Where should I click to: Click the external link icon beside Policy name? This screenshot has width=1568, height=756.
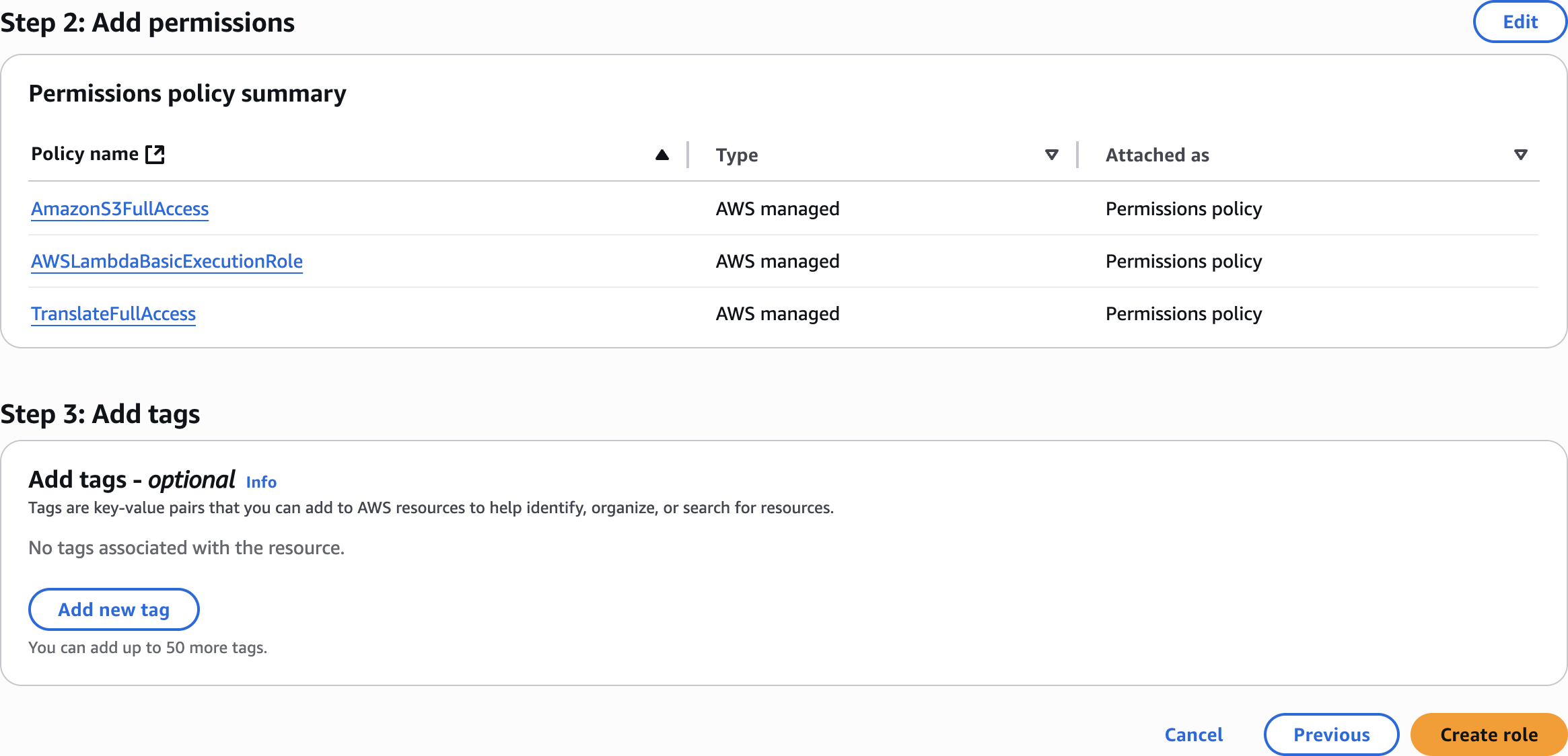click(x=155, y=155)
